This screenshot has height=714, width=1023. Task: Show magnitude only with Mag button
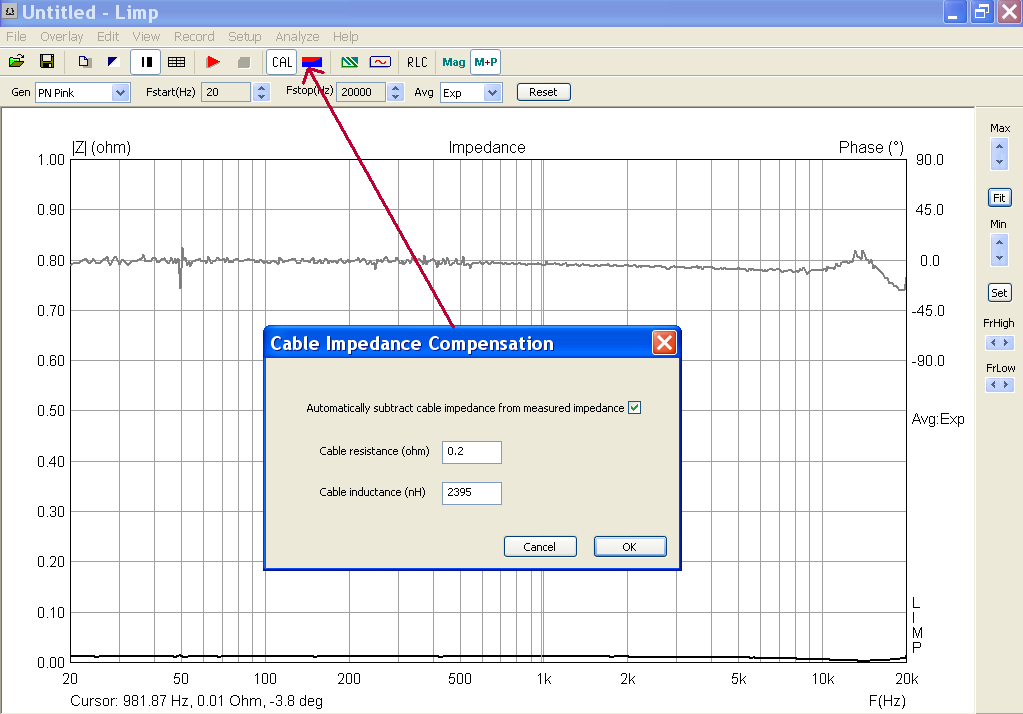(453, 62)
